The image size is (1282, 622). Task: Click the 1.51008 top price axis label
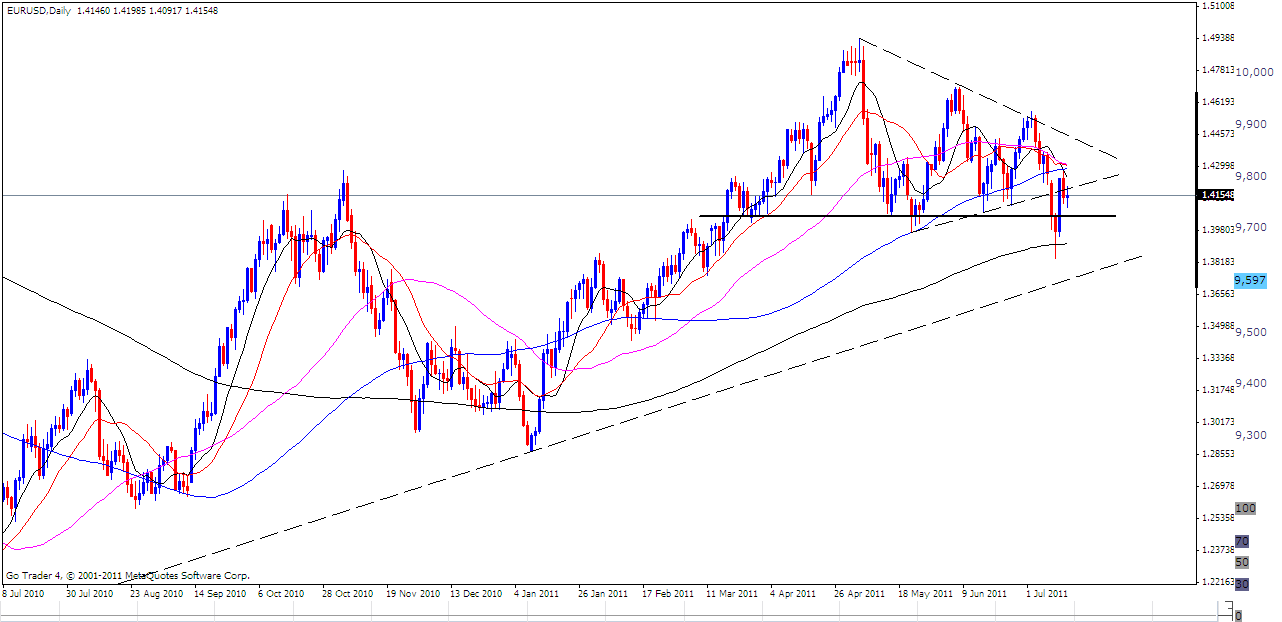[x=1218, y=6]
